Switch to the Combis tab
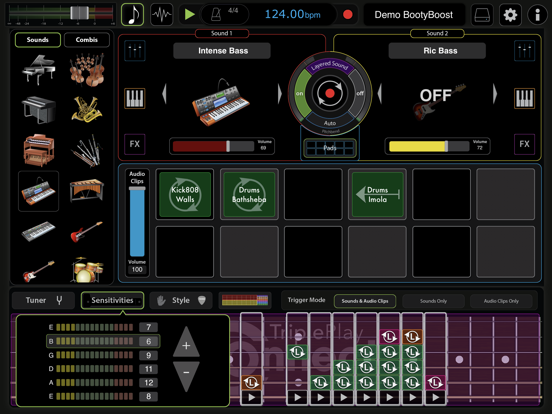This screenshot has width=552, height=414. tap(87, 39)
